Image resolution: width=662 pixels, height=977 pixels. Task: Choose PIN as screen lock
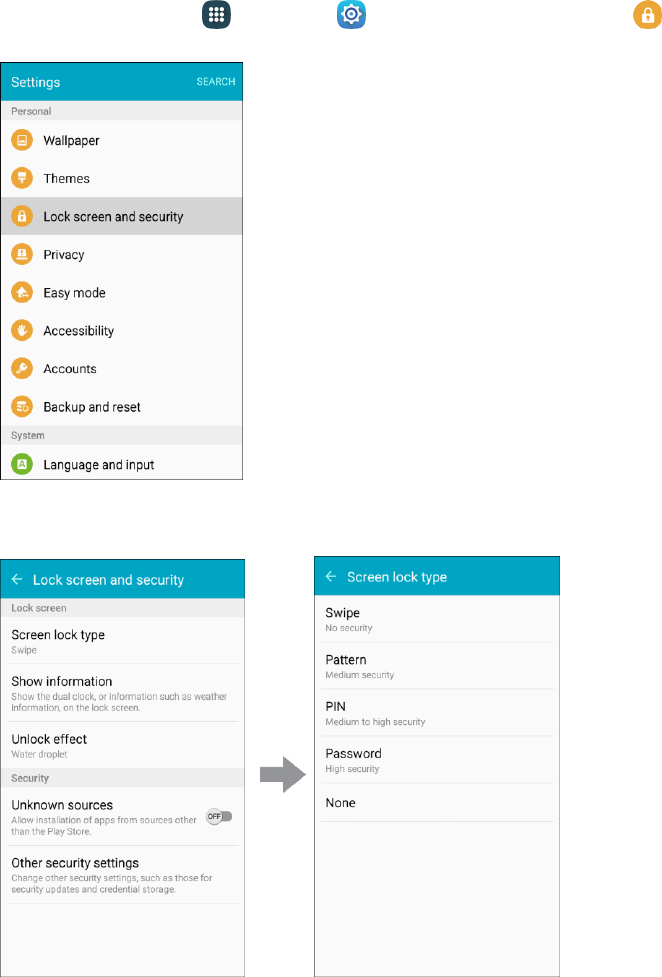(437, 713)
